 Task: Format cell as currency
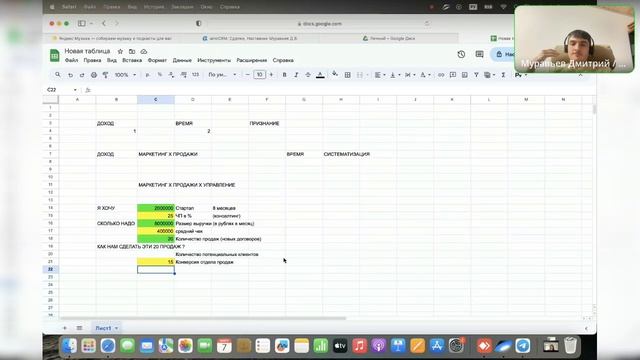[147, 75]
